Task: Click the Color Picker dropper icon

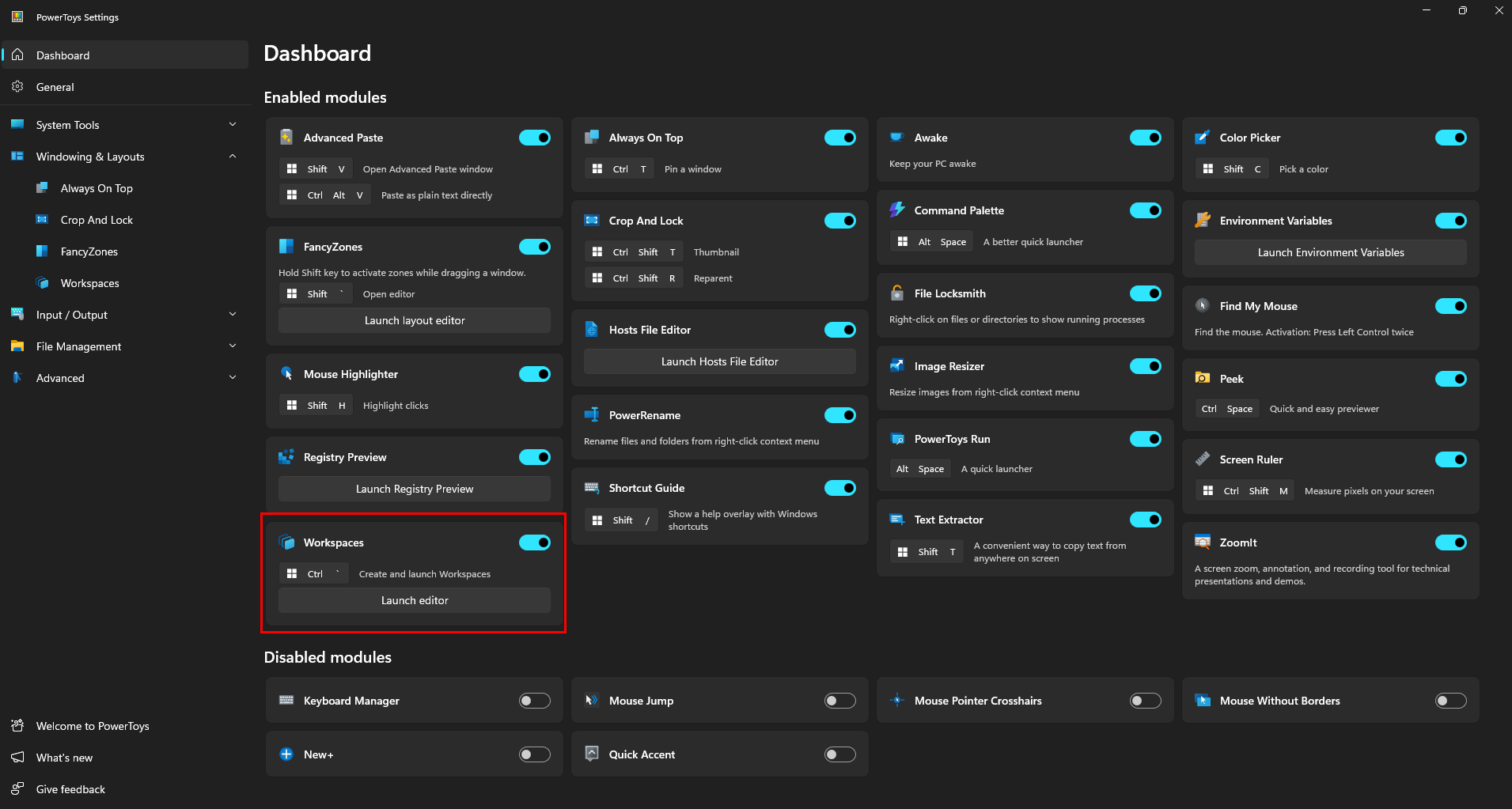Action: [x=1203, y=138]
